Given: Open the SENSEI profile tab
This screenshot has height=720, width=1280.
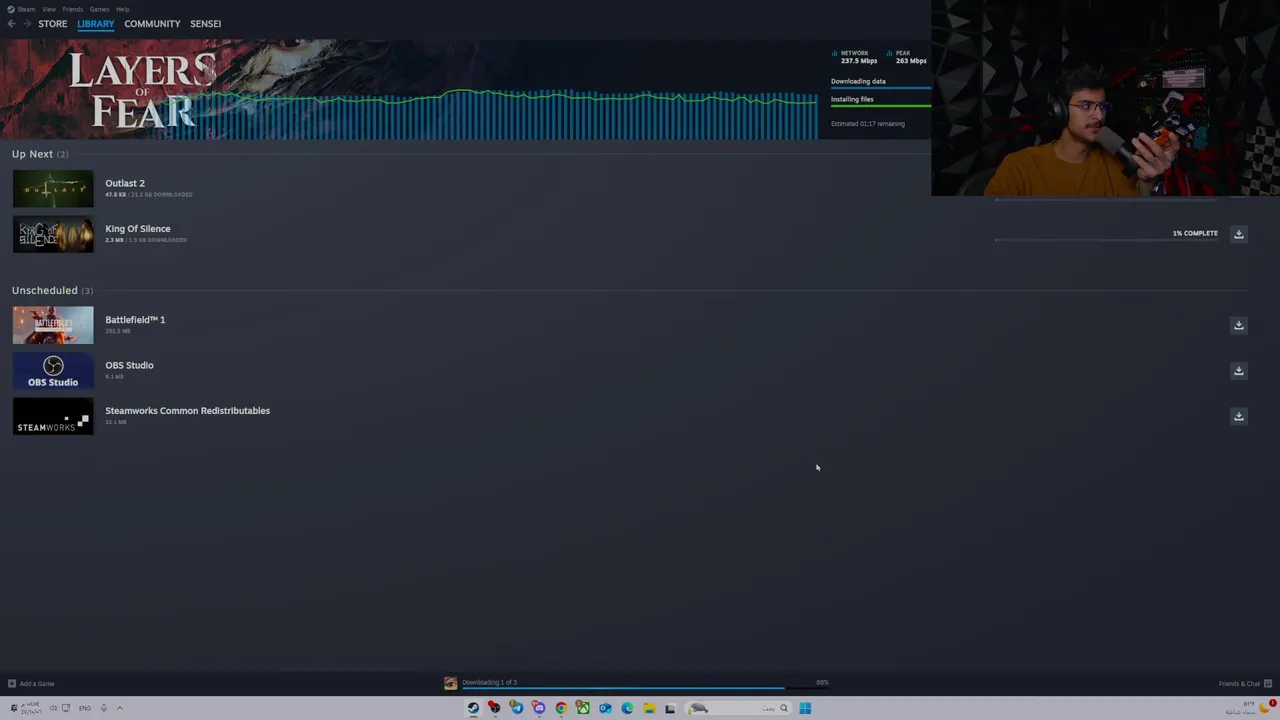Looking at the screenshot, I should tap(206, 24).
